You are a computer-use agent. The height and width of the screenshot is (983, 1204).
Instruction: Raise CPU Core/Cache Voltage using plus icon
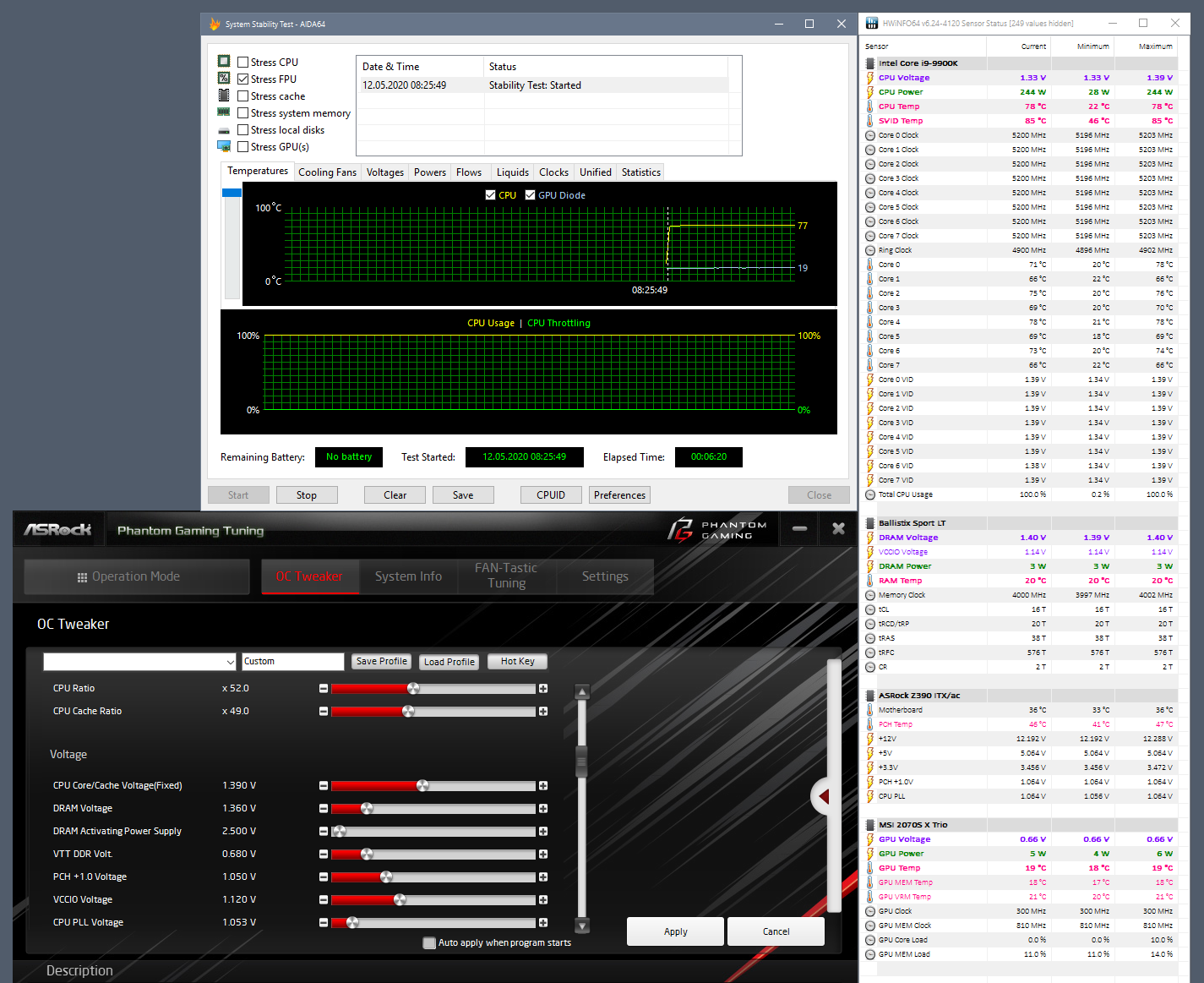(543, 786)
